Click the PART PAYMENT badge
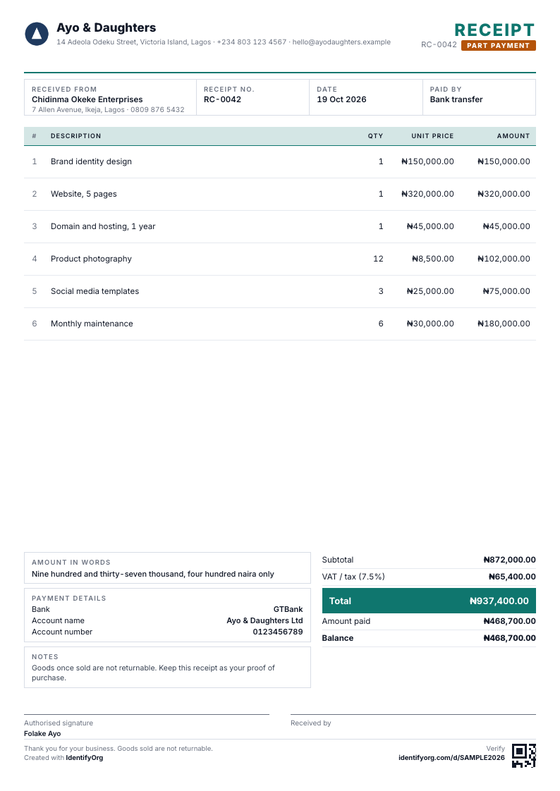The height and width of the screenshot is (791, 560). 498,45
